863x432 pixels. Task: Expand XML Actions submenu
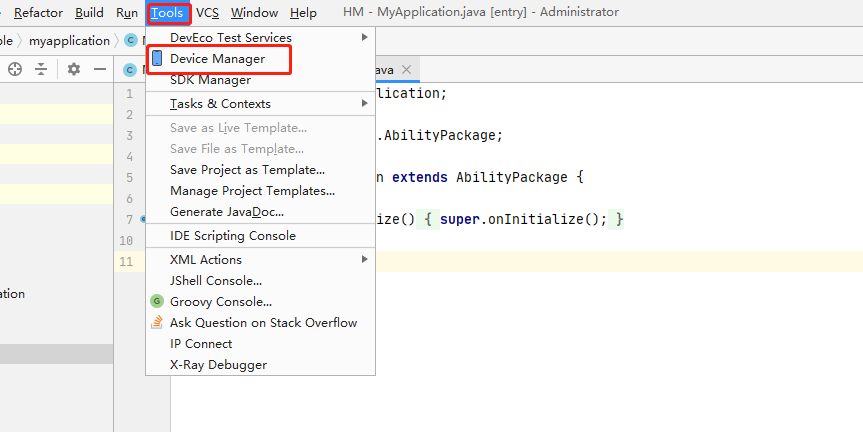(260, 259)
